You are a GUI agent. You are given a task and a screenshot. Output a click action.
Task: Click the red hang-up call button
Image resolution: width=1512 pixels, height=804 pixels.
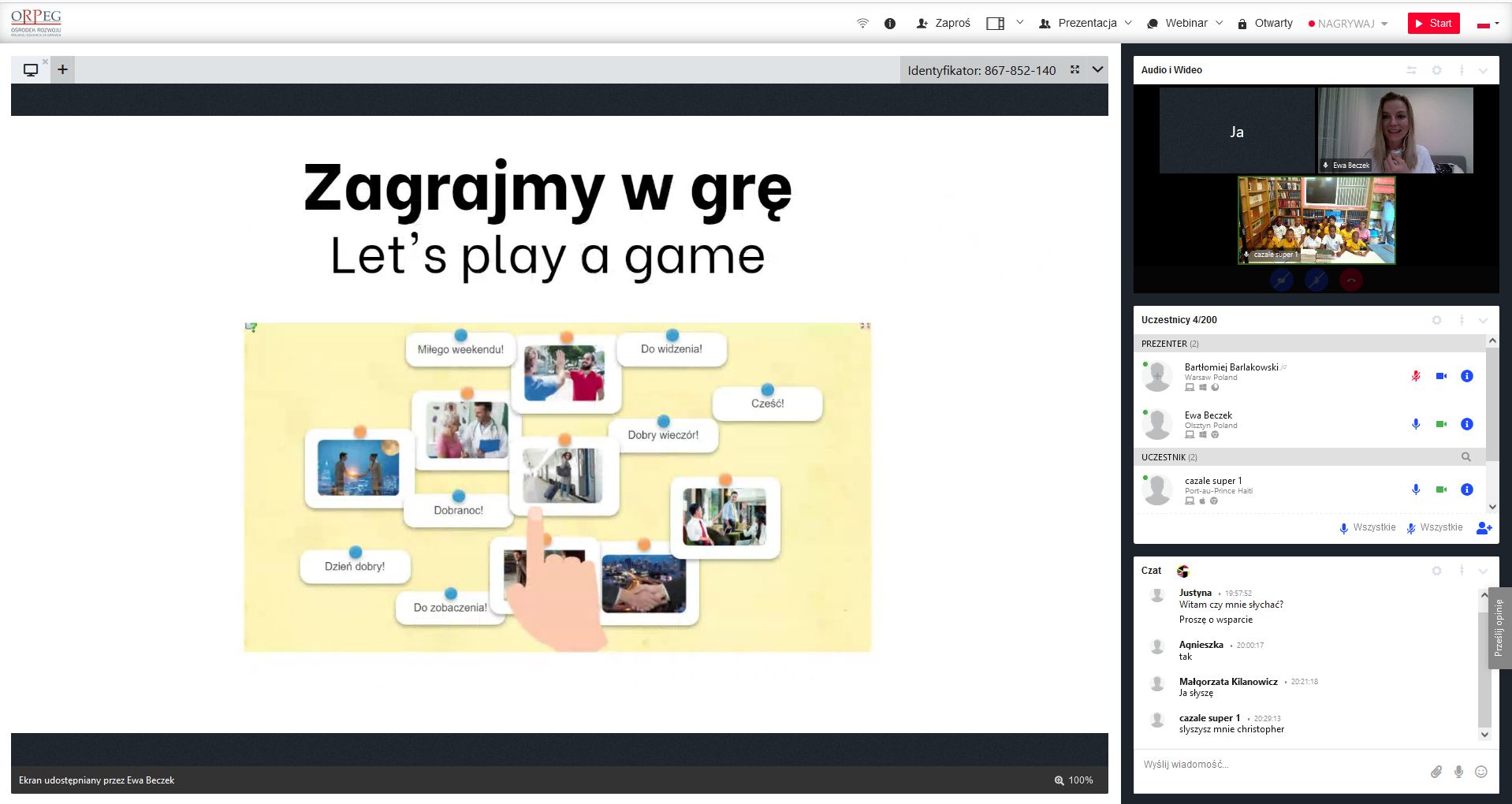(1351, 280)
